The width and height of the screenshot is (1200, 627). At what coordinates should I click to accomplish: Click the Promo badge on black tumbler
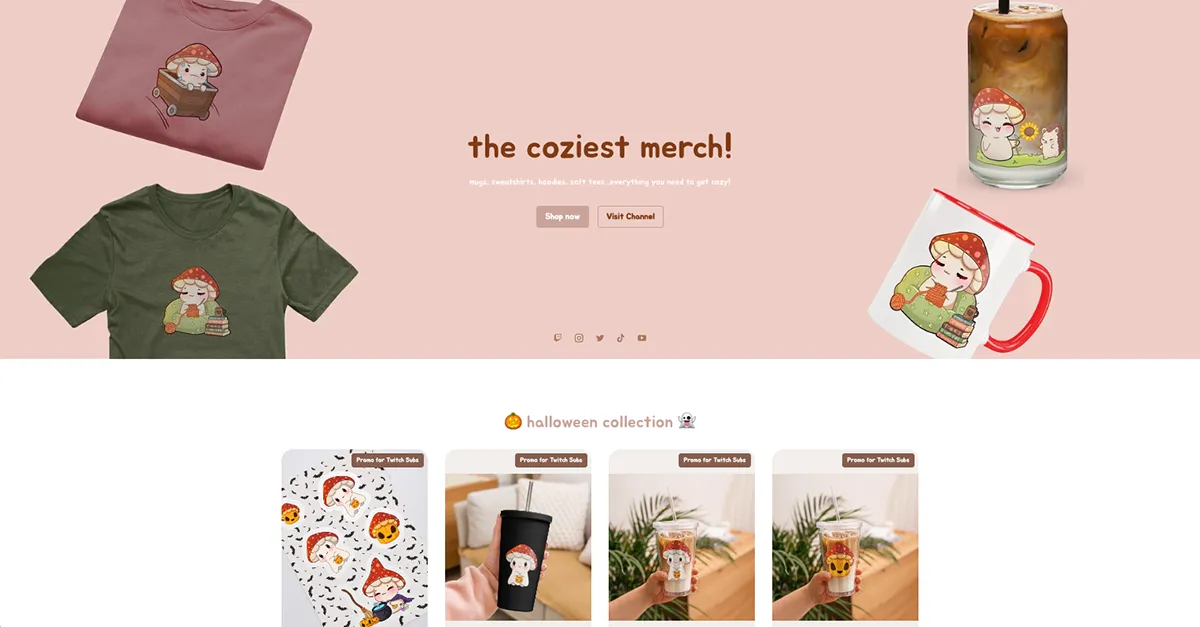tap(551, 460)
